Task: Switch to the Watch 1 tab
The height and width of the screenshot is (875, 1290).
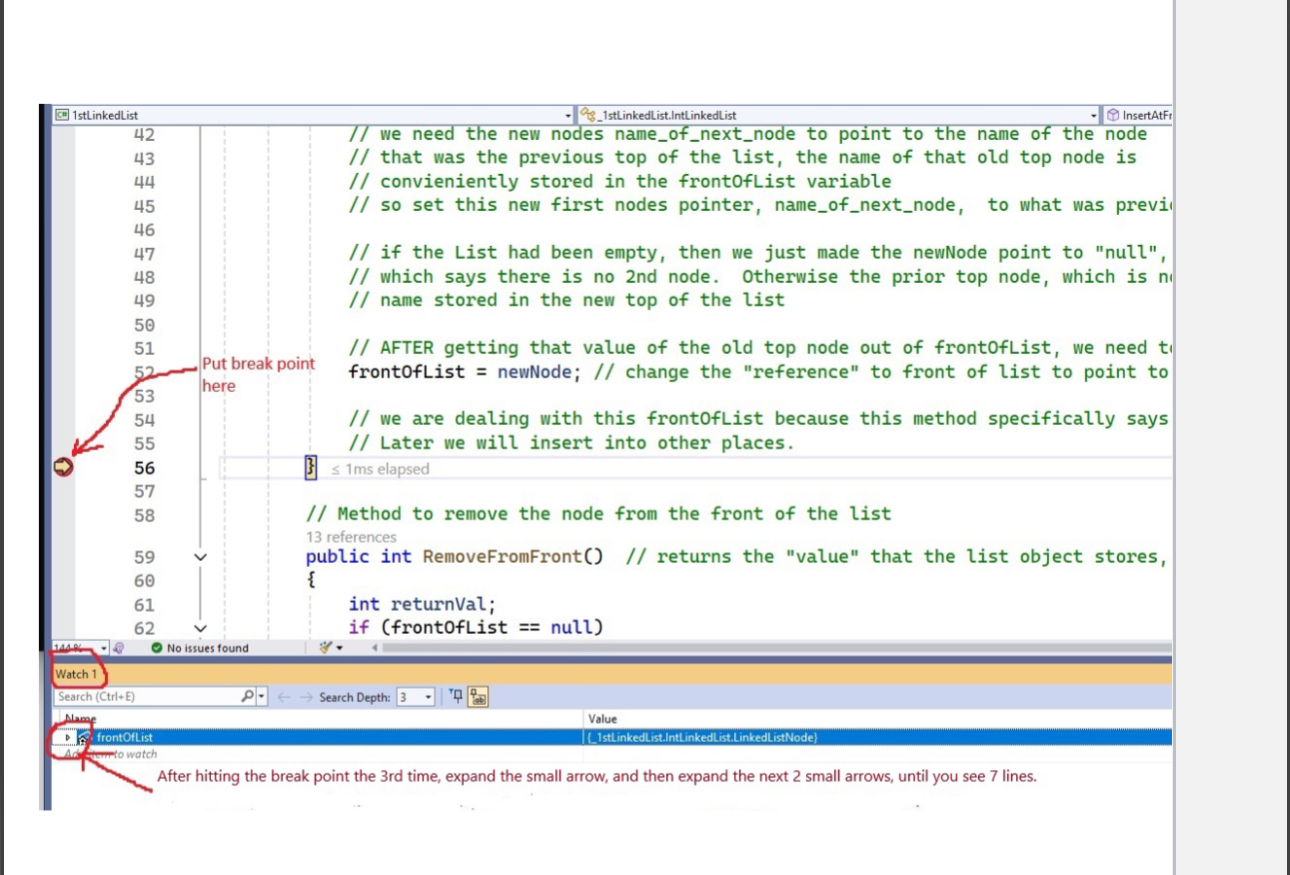Action: tap(76, 673)
